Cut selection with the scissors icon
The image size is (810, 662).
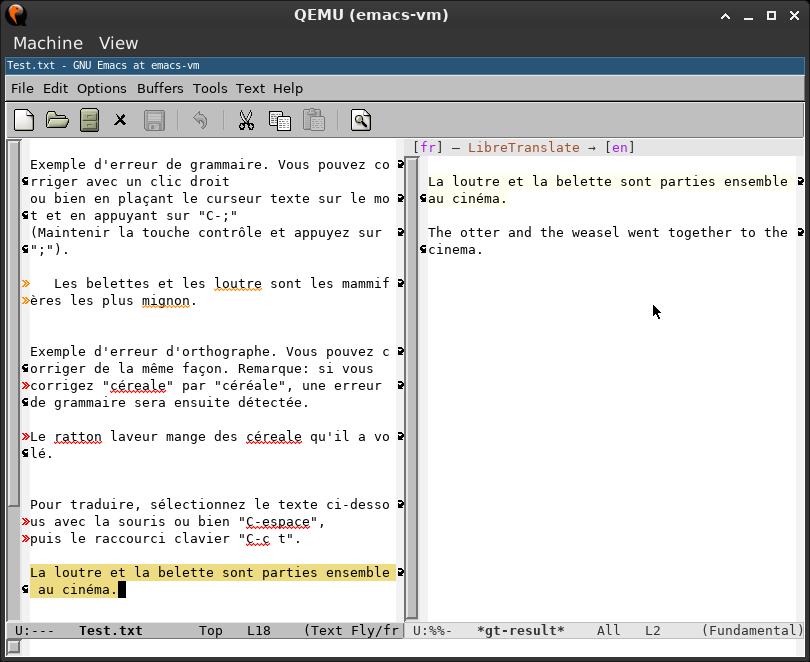246,121
